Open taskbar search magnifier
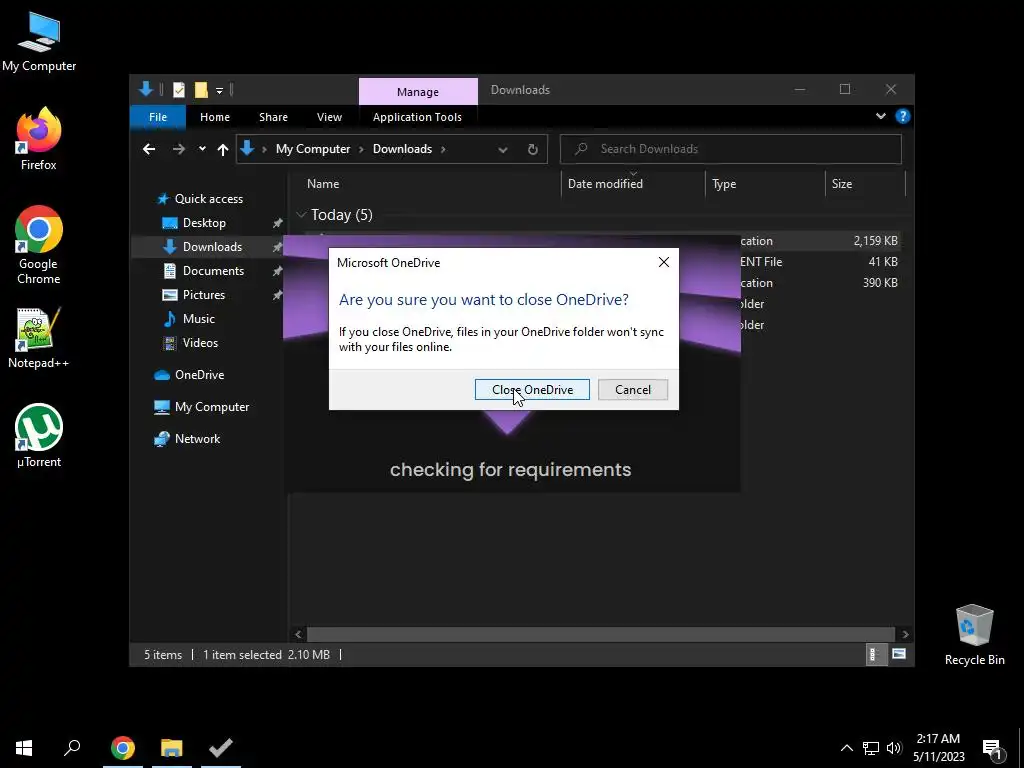The image size is (1024, 768). pyautogui.click(x=72, y=748)
